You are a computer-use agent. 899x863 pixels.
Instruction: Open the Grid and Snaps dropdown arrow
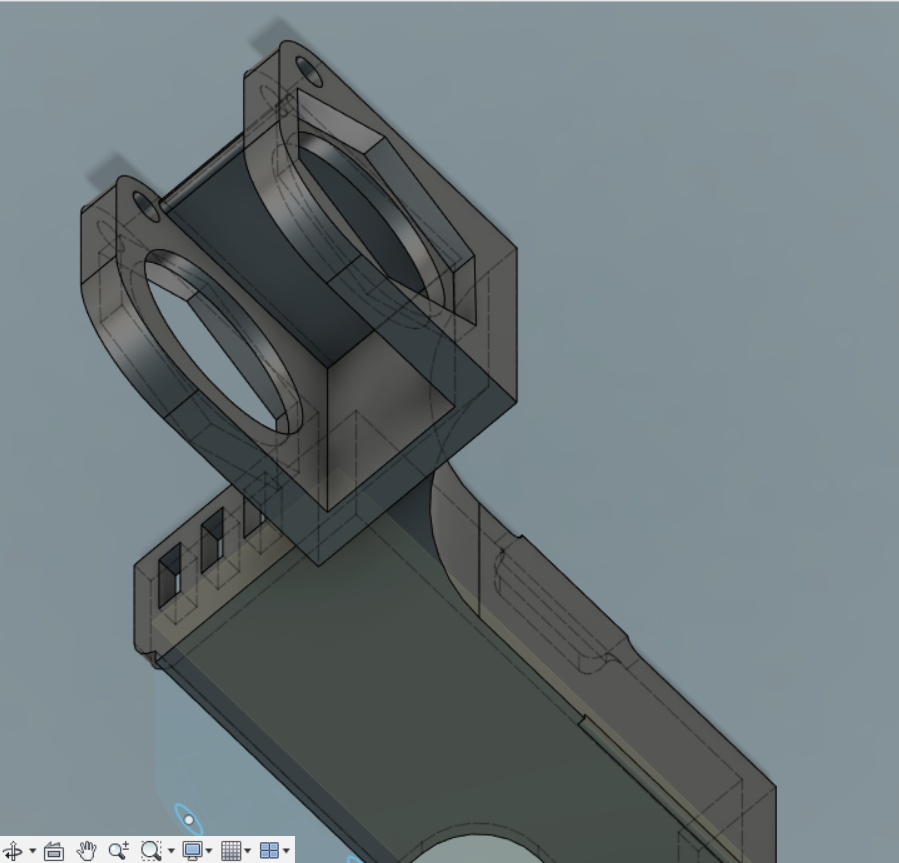coord(248,852)
